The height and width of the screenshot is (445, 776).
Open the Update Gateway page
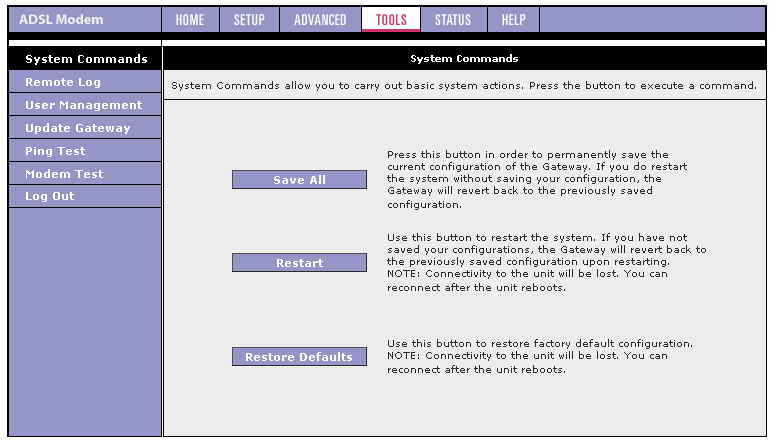85,128
